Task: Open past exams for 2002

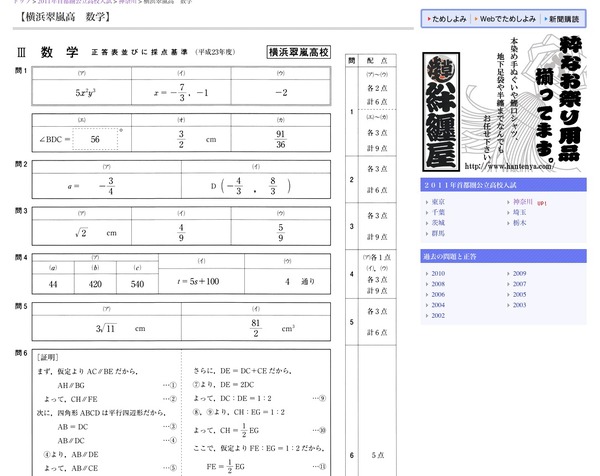Action: click(x=438, y=315)
